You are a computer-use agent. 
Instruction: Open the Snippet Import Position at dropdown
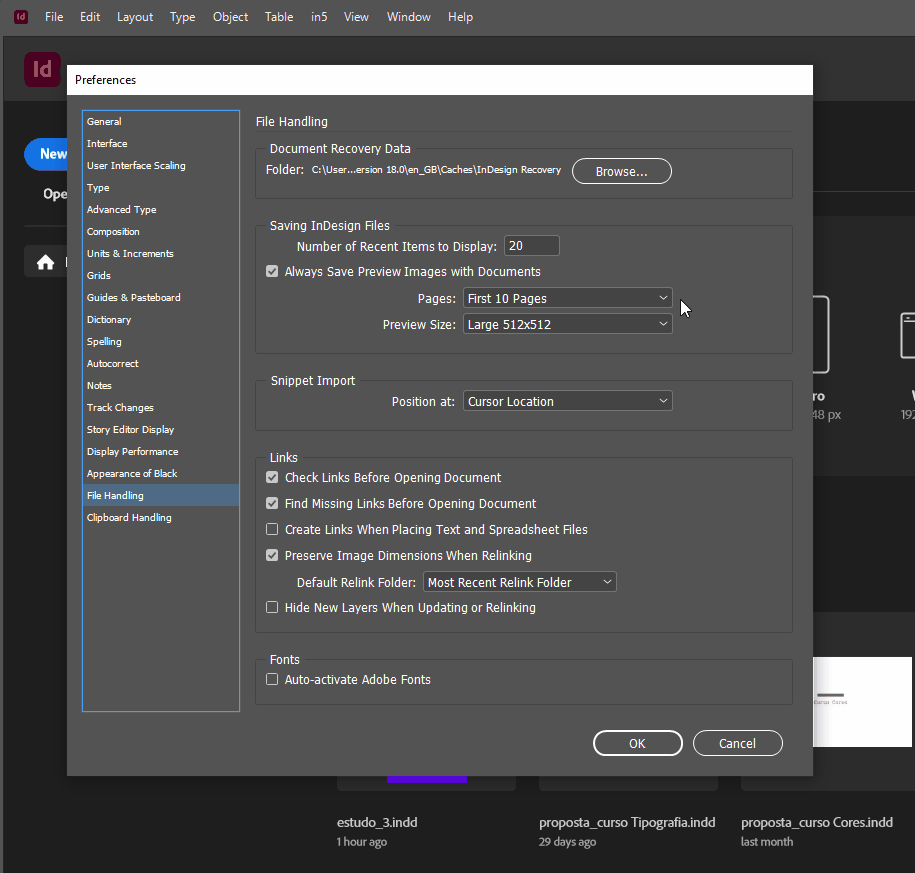[x=567, y=401]
